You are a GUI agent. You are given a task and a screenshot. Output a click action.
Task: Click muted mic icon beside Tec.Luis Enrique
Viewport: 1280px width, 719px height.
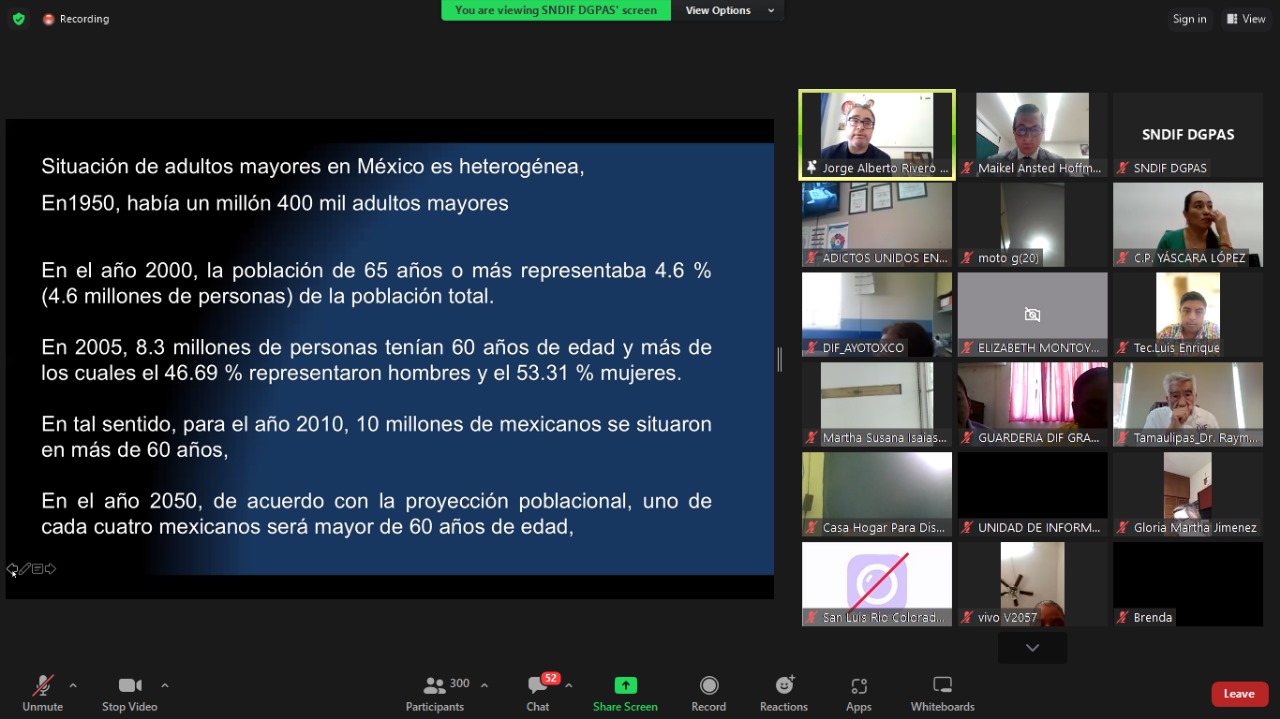pyautogui.click(x=1123, y=348)
